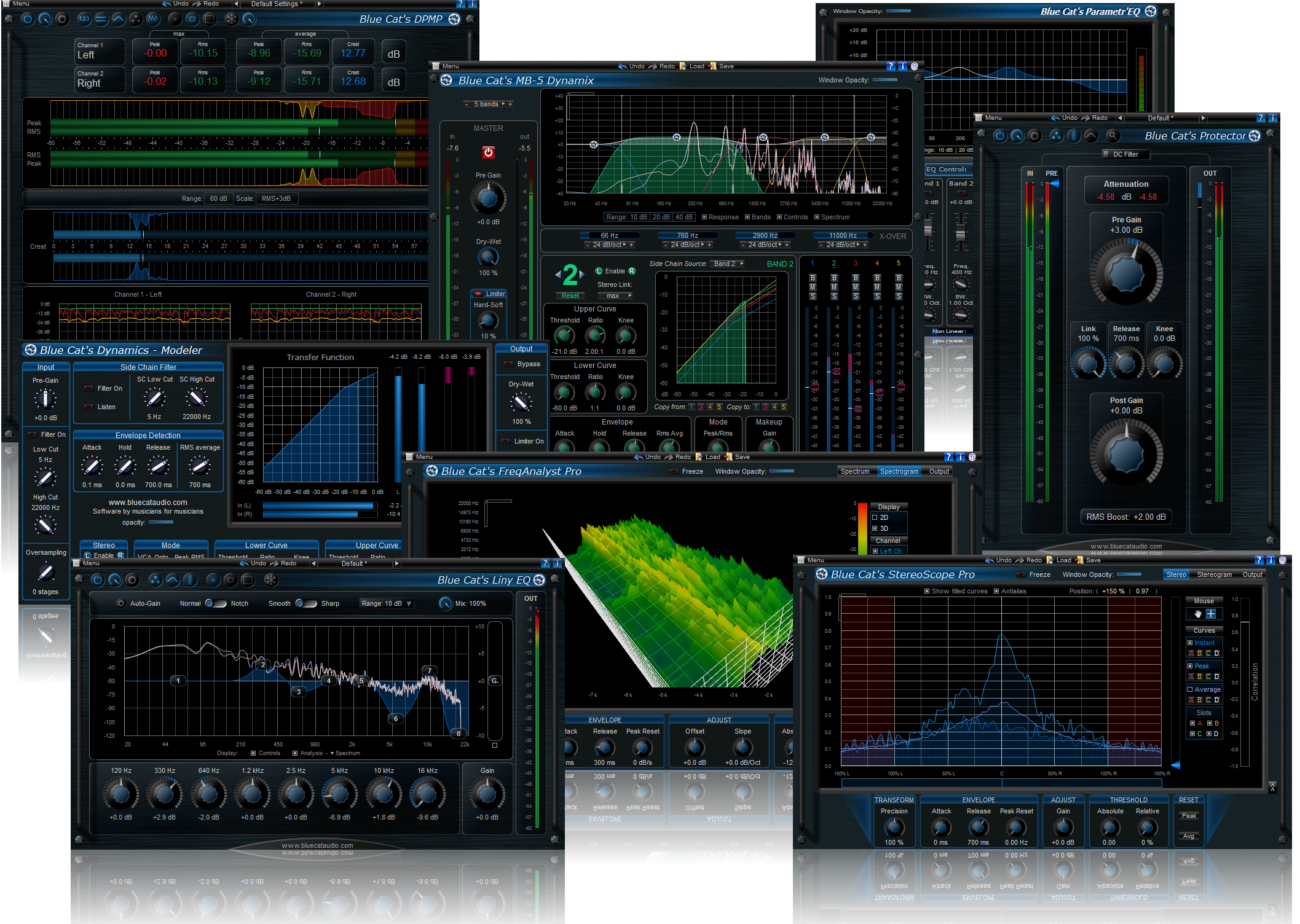Toggle the Smooth/Sharp switch in Liny EQ
Screen dimensions: 1300x924
[x=306, y=603]
